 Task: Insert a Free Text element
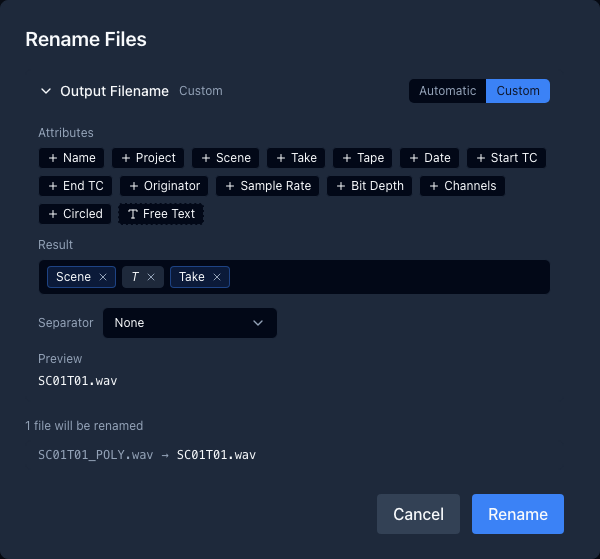(x=161, y=214)
